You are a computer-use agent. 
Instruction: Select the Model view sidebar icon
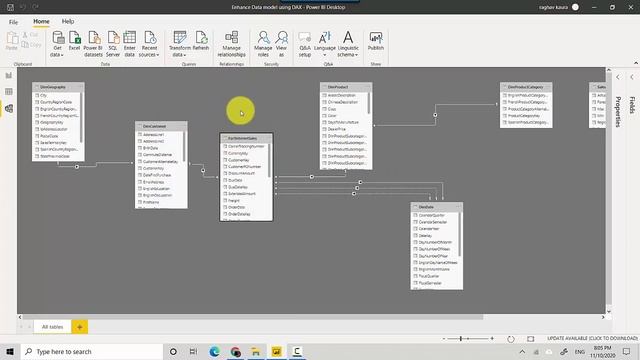[9, 109]
